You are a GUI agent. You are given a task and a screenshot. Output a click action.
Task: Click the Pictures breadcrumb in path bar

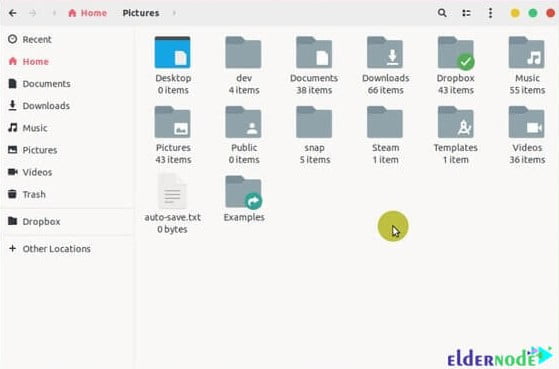[141, 13]
